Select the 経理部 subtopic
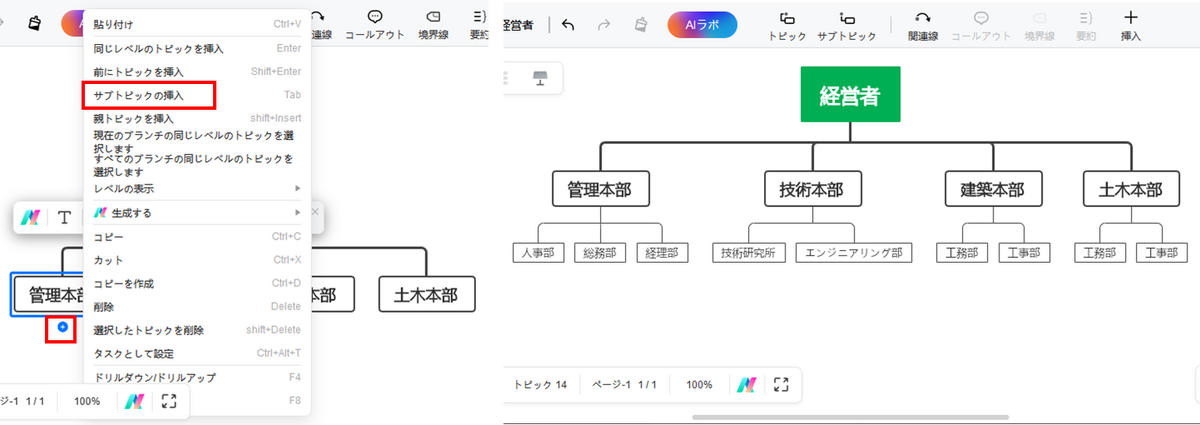Screen dimensions: 1200x425 [662, 253]
